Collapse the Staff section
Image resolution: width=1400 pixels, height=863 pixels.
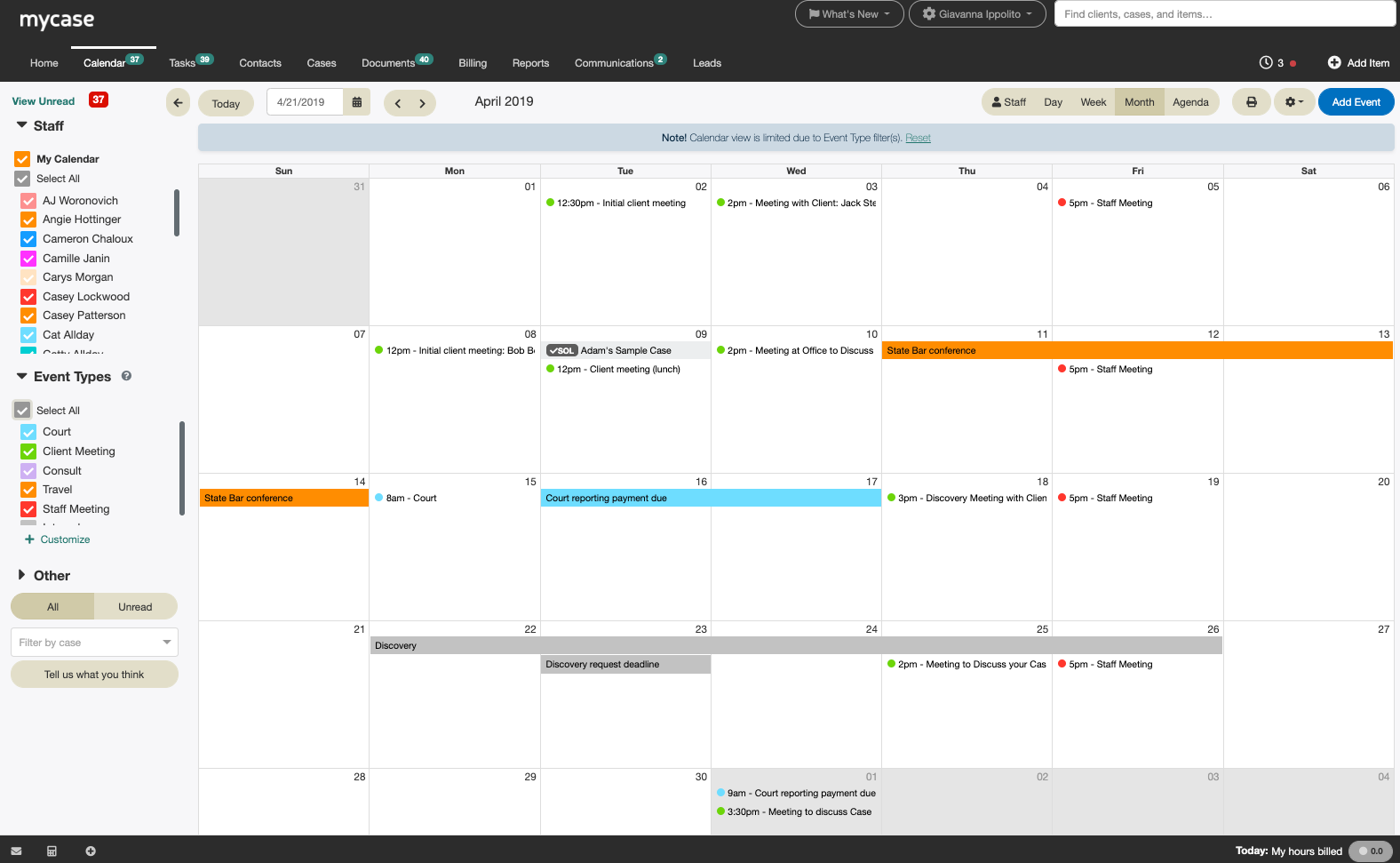pos(22,125)
